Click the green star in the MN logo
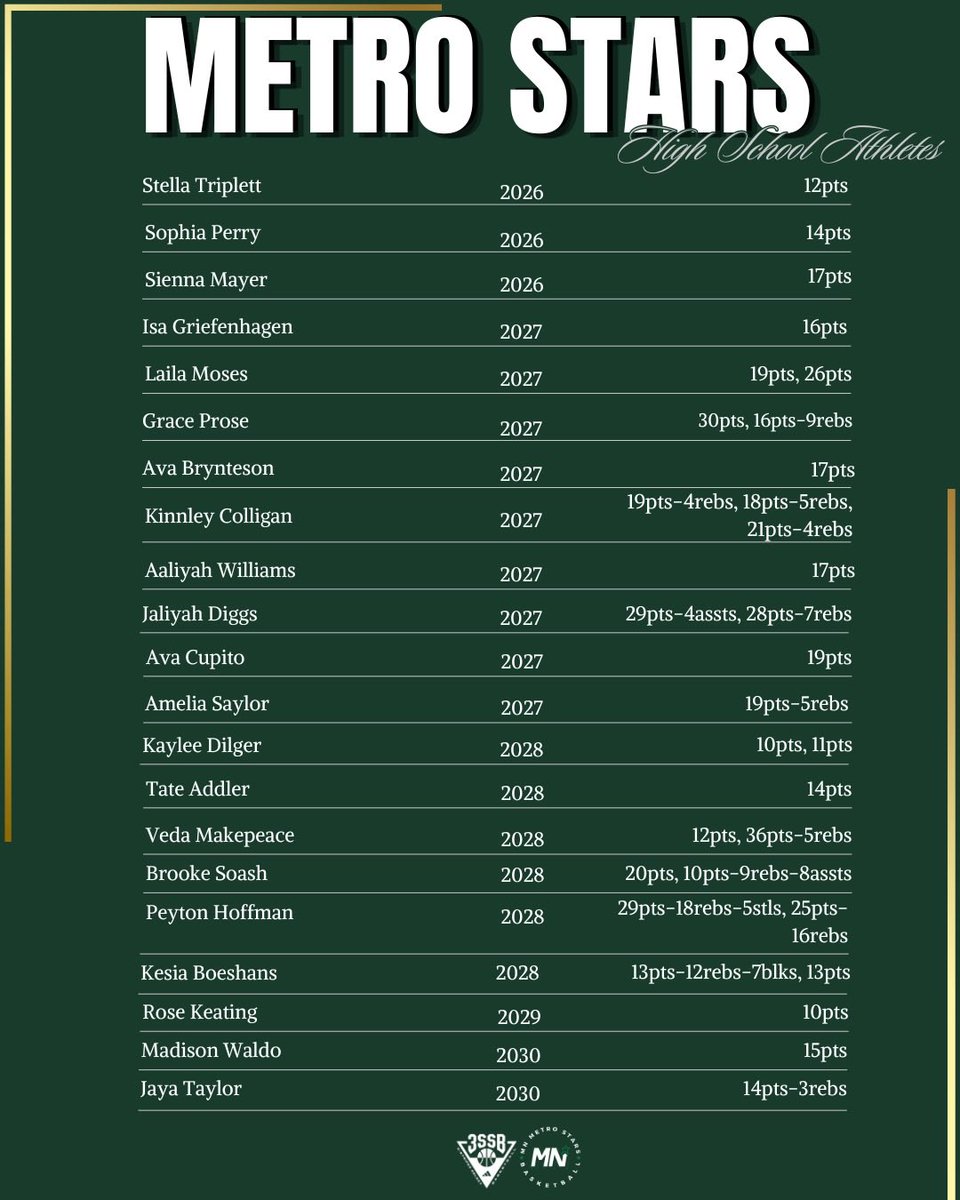 pos(565,1149)
